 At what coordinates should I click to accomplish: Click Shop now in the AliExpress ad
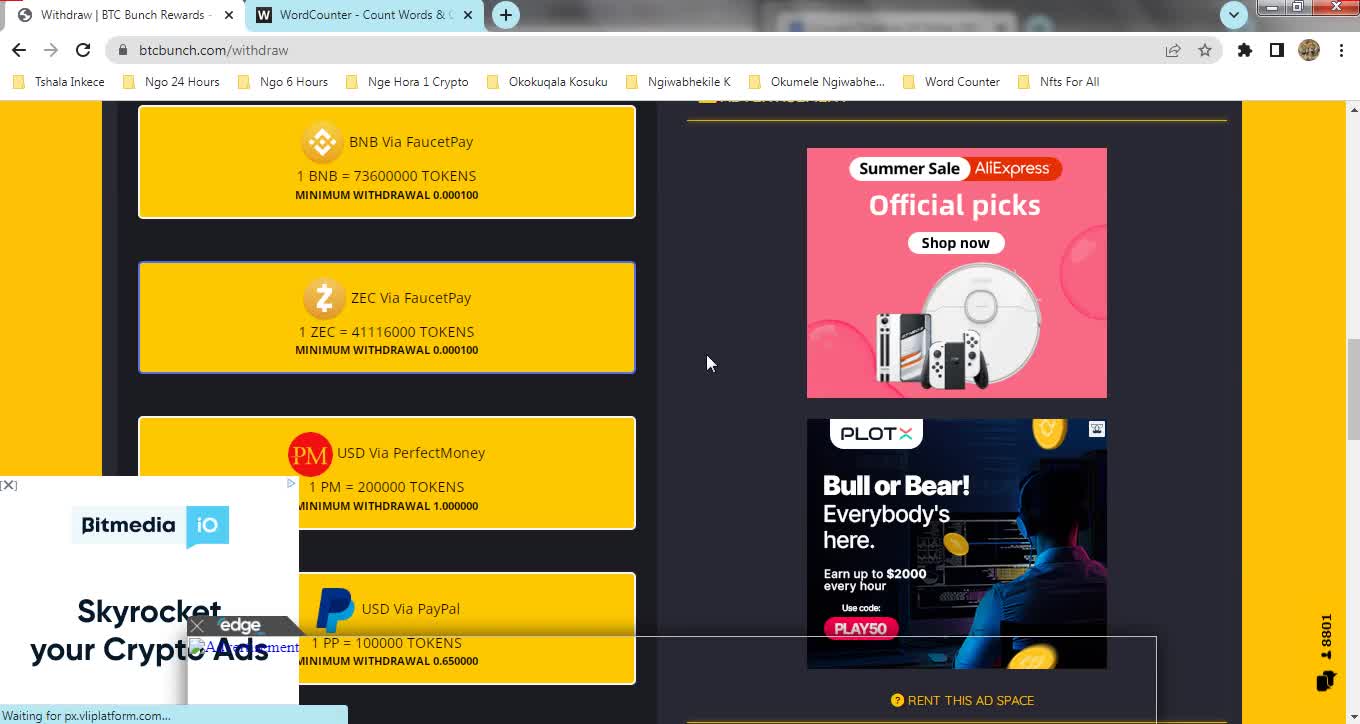[x=955, y=243]
